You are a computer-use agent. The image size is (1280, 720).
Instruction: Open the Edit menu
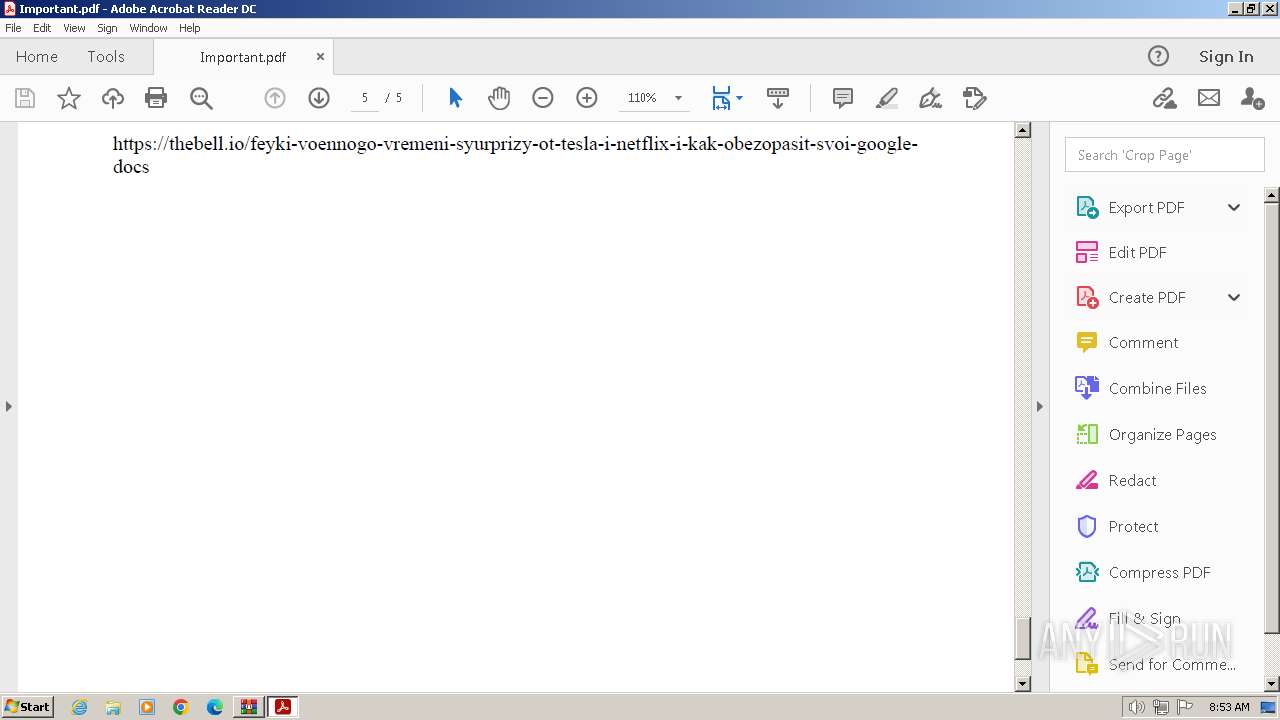[42, 28]
